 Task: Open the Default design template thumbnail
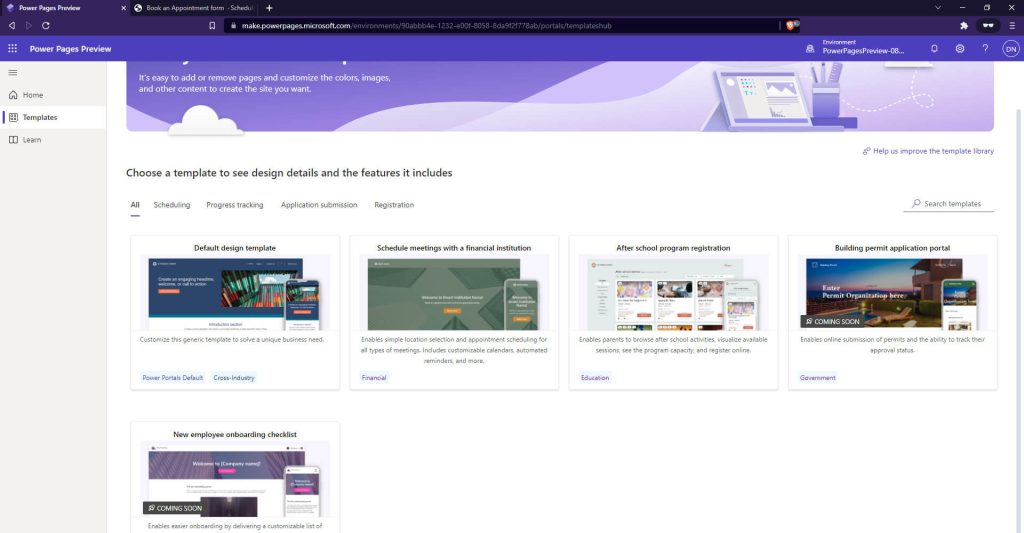(x=235, y=294)
